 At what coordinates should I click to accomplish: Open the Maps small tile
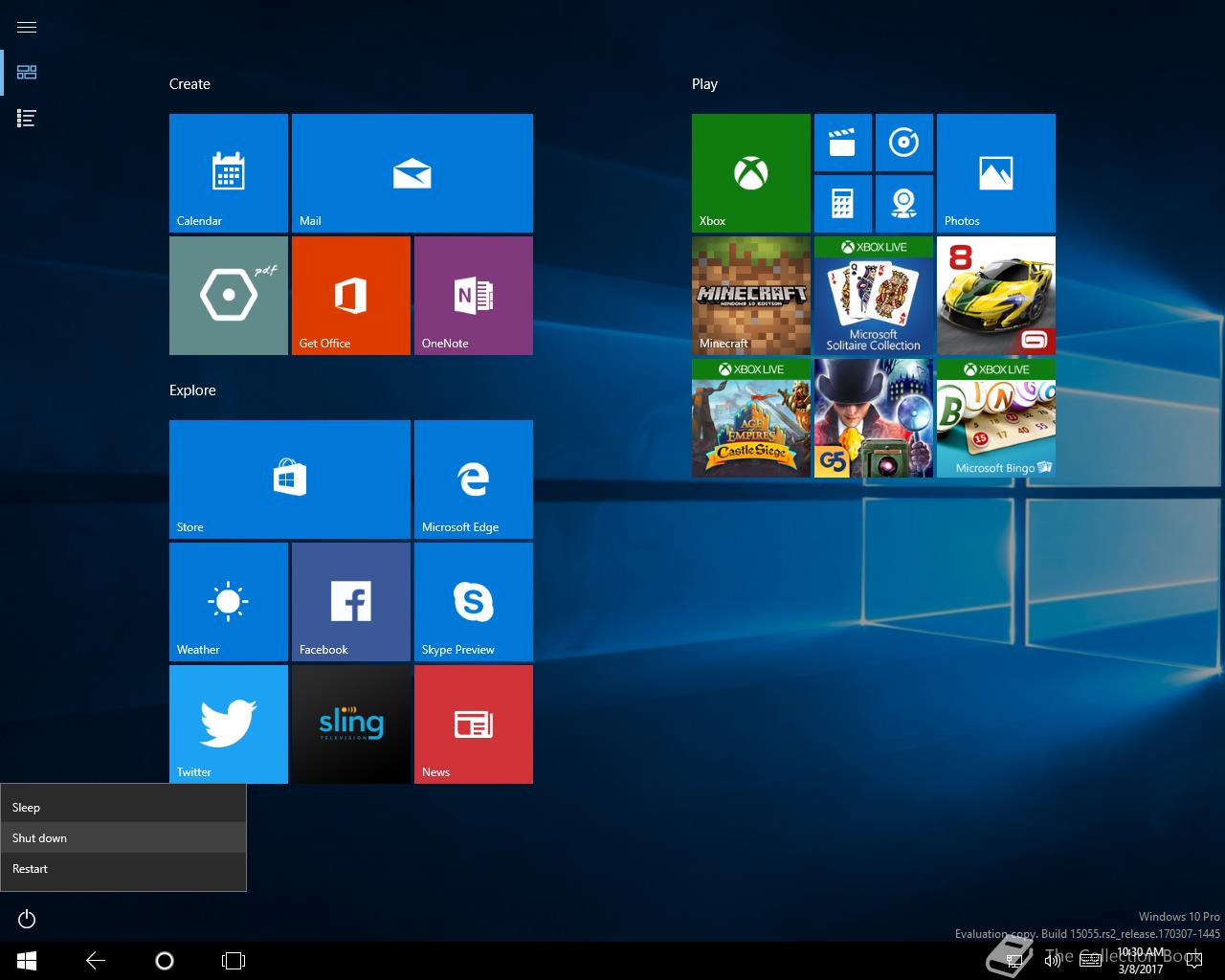904,204
